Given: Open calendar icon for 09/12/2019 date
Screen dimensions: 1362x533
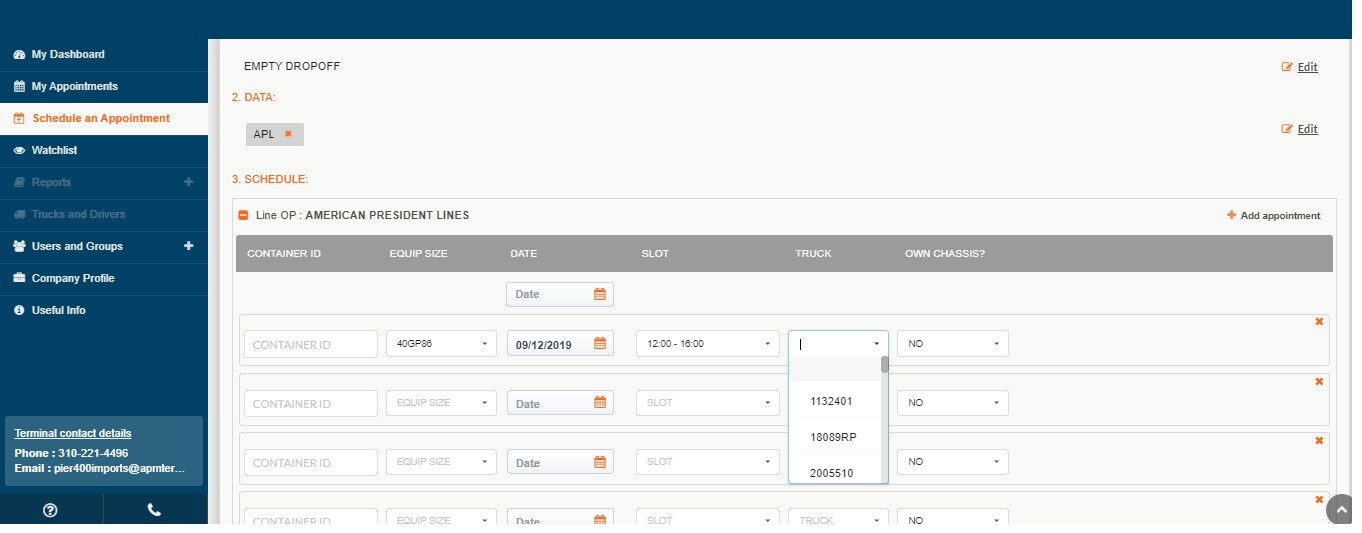Looking at the screenshot, I should click(x=600, y=344).
